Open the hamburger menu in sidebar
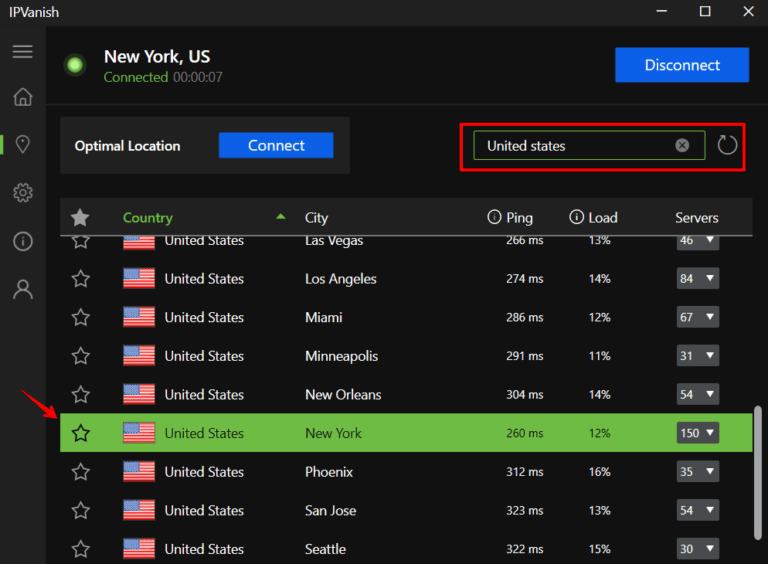The image size is (768, 564). click(x=22, y=52)
